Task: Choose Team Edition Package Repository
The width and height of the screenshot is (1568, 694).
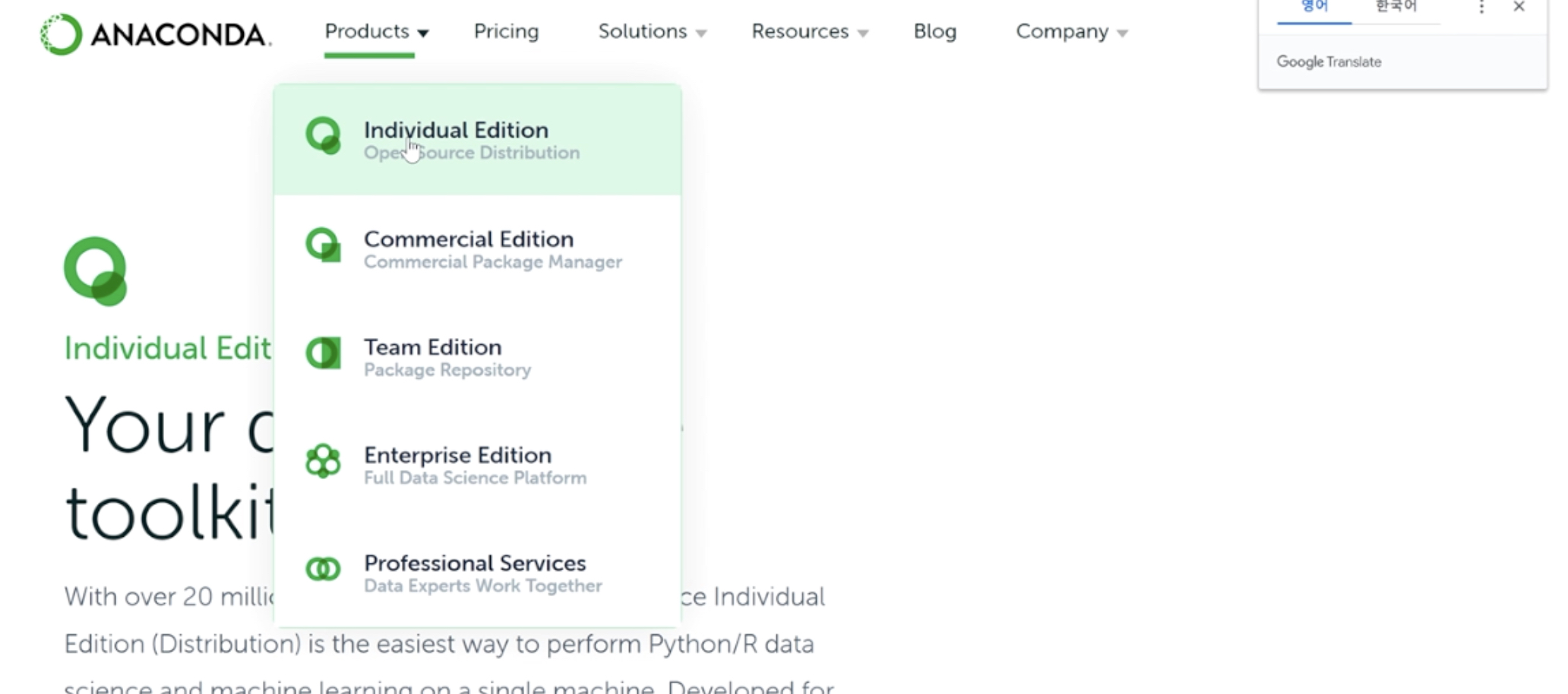Action: (447, 357)
